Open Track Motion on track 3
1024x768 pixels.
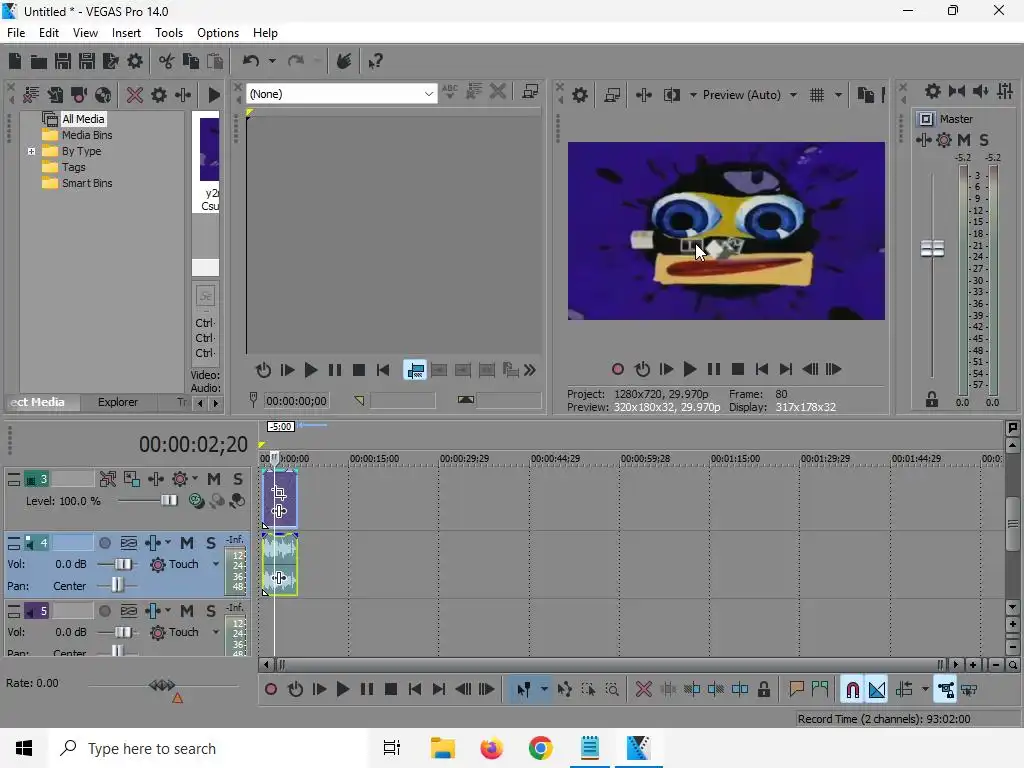click(132, 479)
